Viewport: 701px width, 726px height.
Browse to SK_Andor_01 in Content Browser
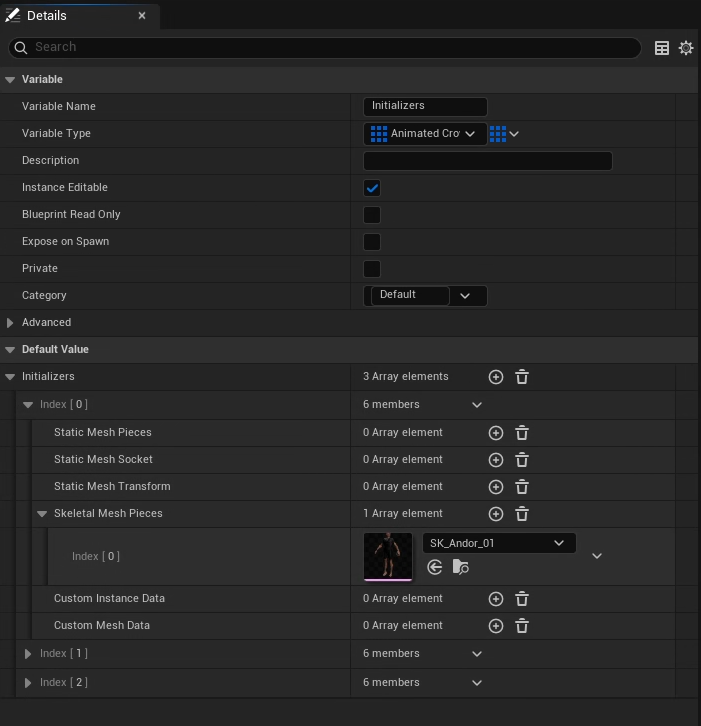460,567
